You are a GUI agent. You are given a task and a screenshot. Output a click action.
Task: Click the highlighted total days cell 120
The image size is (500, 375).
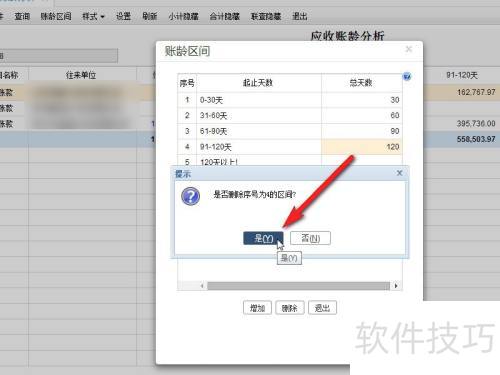click(x=362, y=147)
